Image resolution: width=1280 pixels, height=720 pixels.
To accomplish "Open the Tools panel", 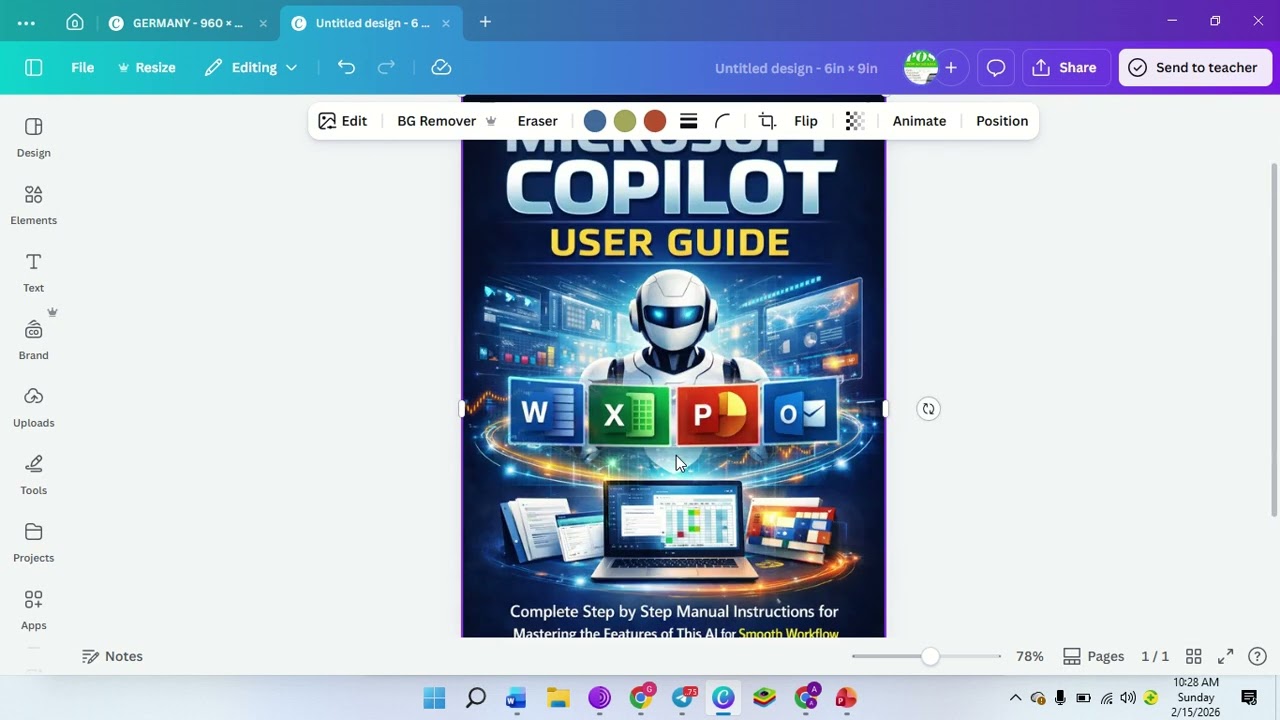I will [x=33, y=475].
